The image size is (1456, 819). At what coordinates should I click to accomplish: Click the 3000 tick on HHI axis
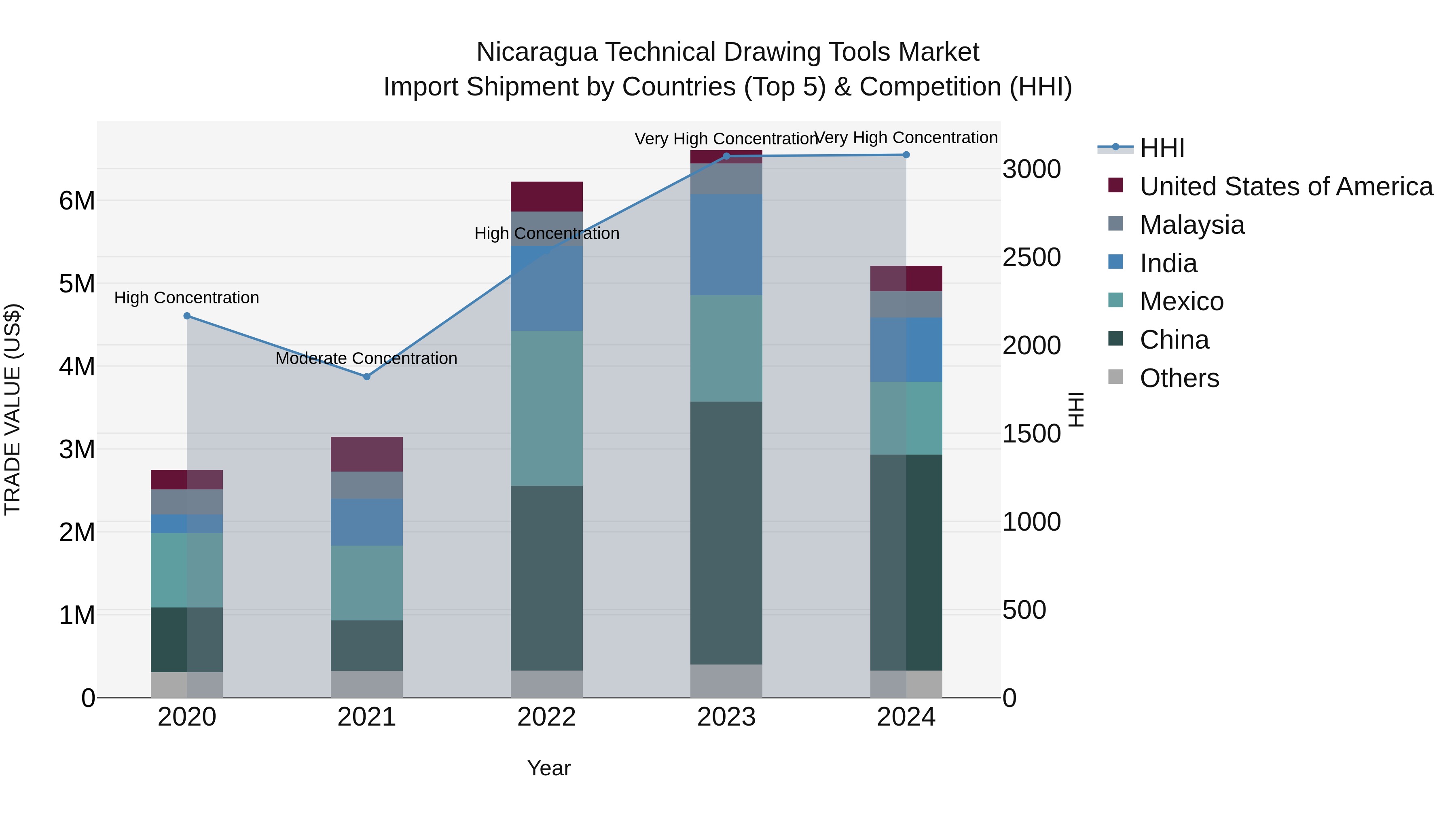pyautogui.click(x=1032, y=169)
